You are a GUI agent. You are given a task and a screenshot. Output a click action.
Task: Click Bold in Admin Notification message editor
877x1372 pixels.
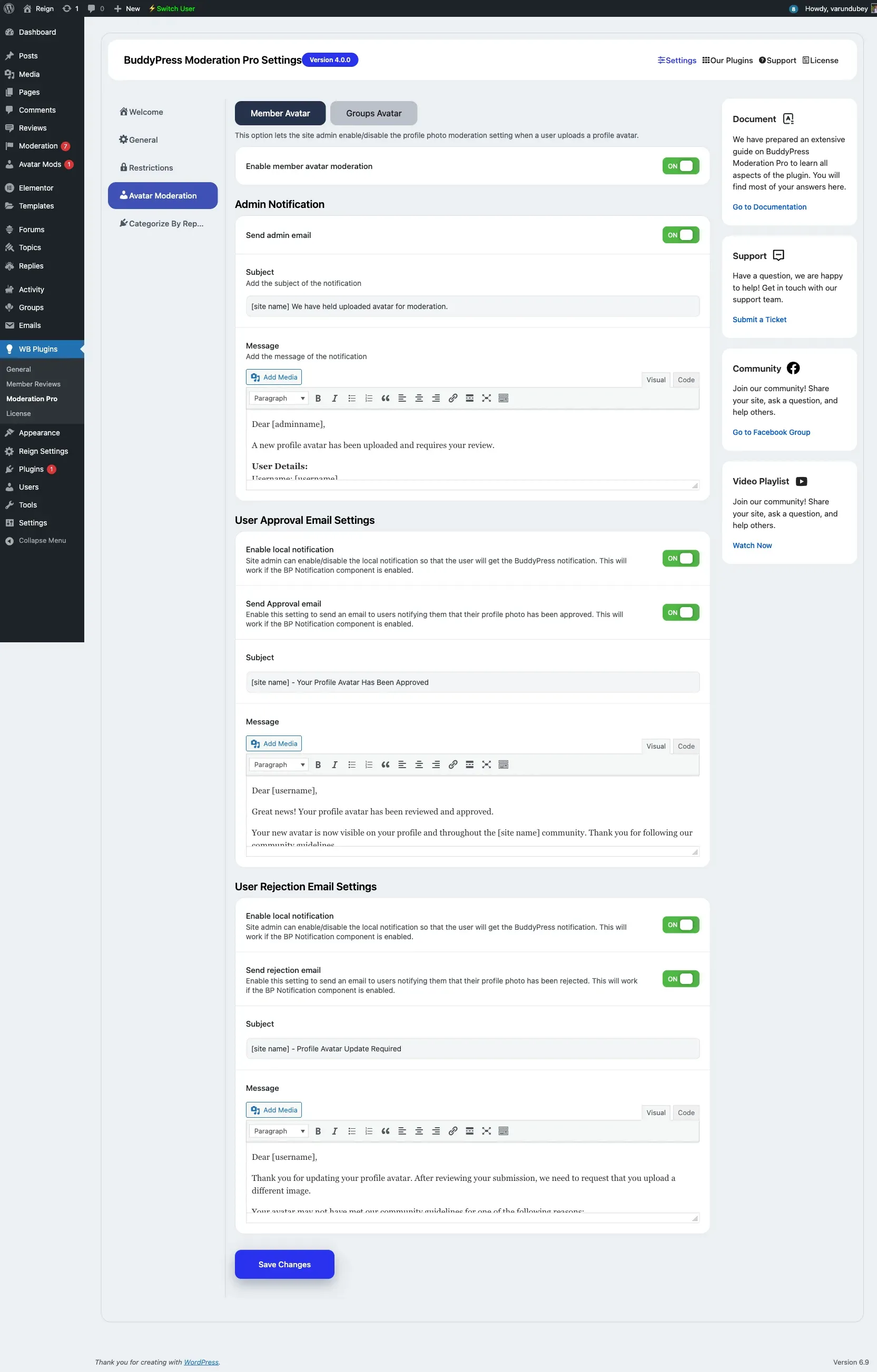[318, 398]
